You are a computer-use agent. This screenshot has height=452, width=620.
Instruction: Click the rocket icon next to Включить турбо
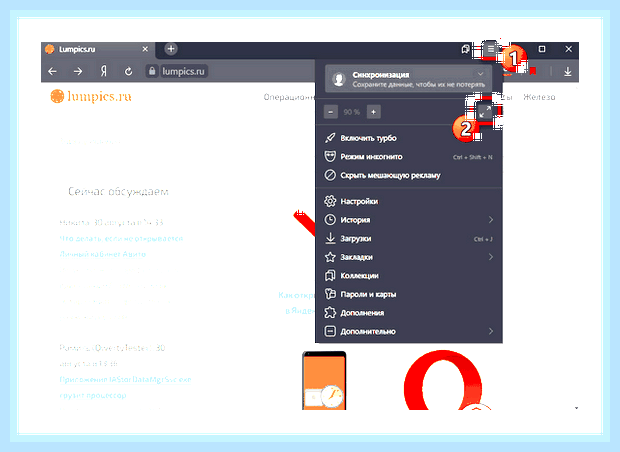pos(330,138)
